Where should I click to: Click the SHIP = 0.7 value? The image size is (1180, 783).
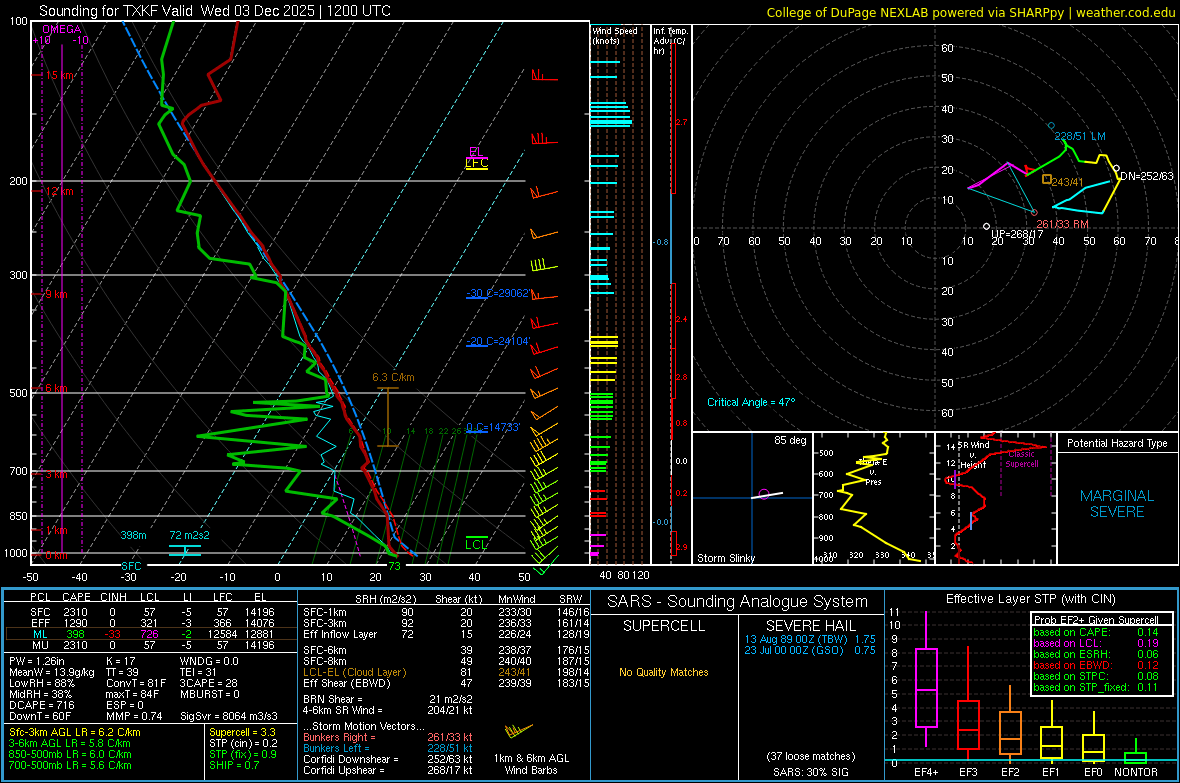234,765
